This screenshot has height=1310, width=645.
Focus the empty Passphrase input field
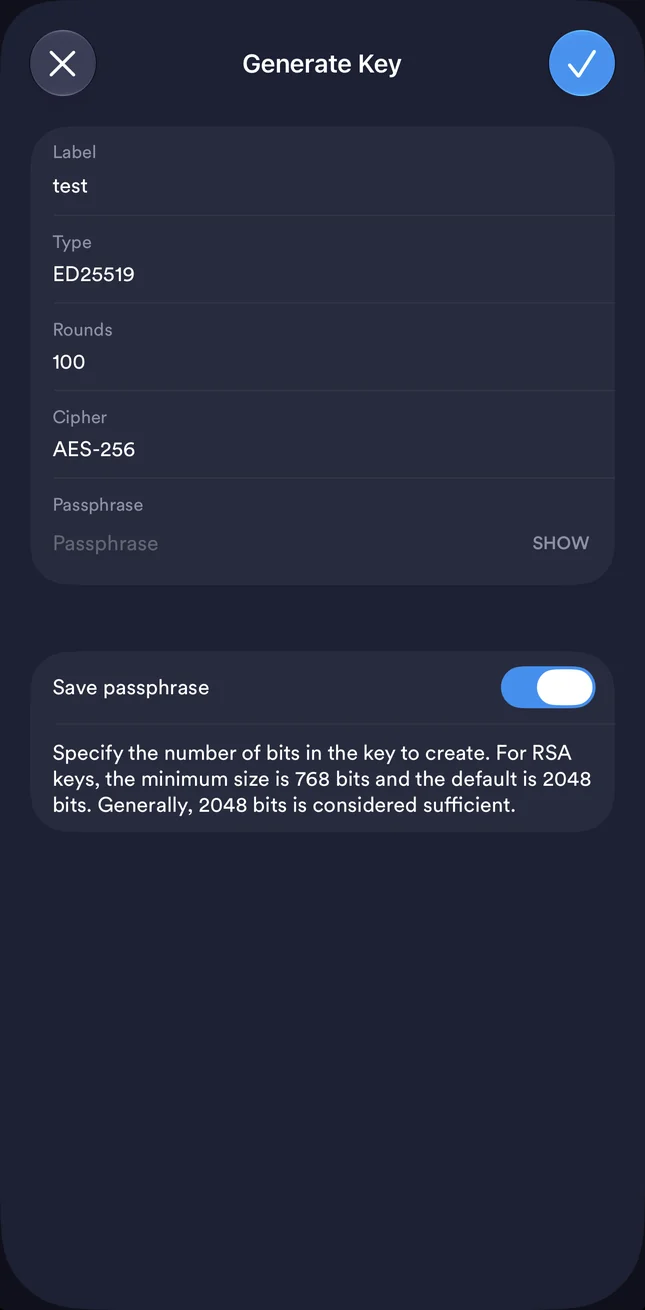point(285,543)
